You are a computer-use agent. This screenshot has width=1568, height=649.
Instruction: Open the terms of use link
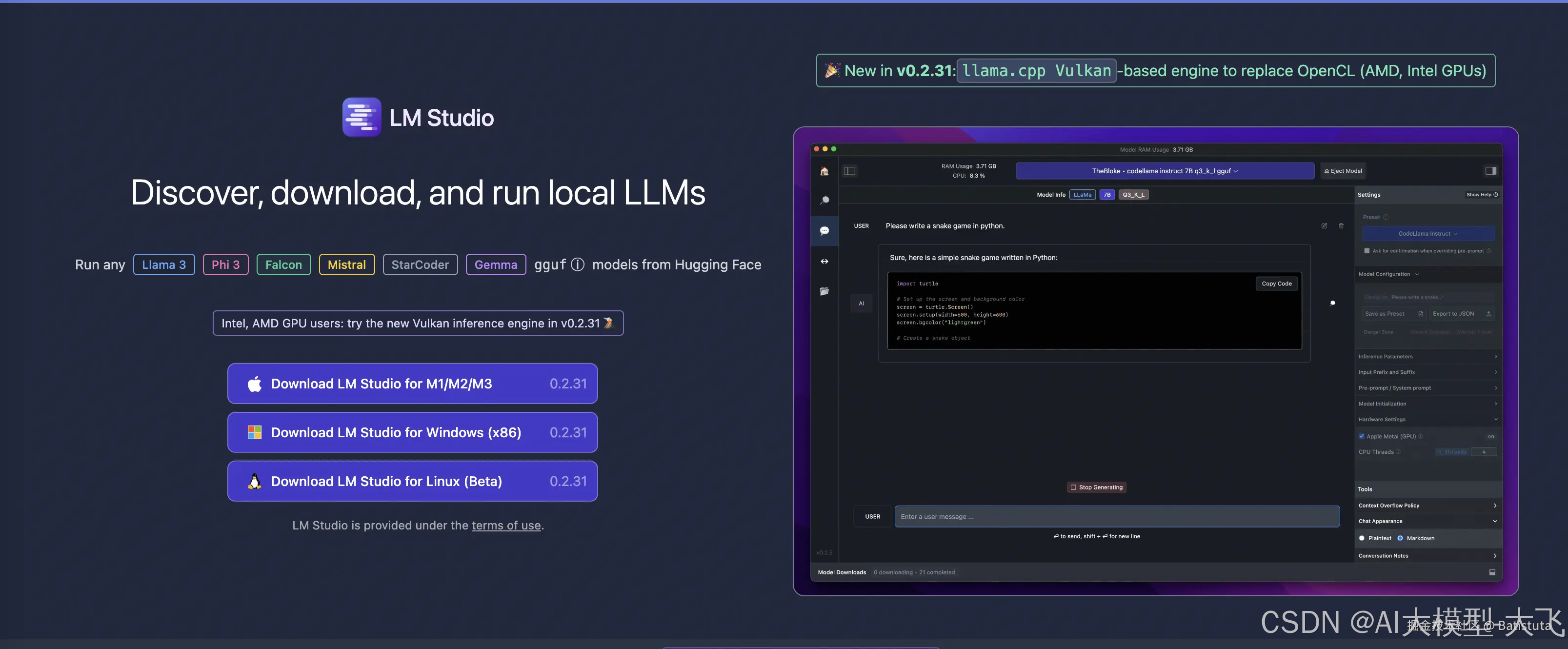[506, 526]
